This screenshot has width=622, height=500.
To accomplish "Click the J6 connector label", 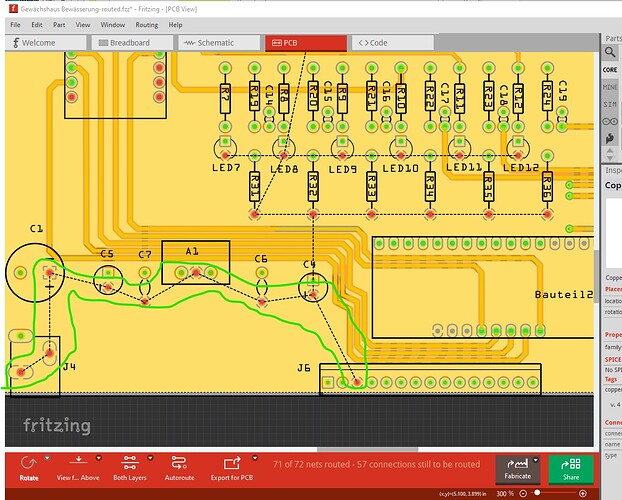I will pos(304,368).
